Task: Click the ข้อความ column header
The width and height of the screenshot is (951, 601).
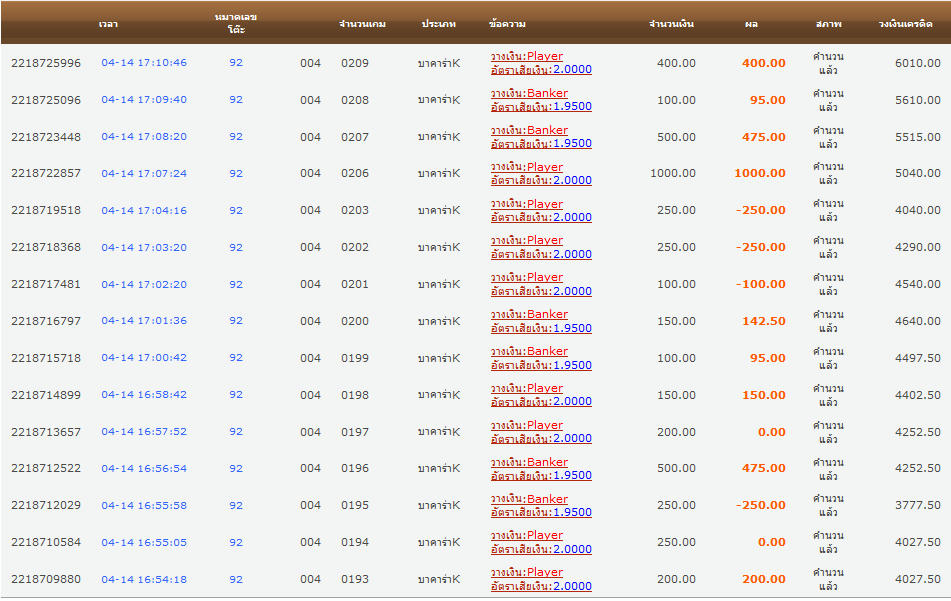Action: click(508, 23)
